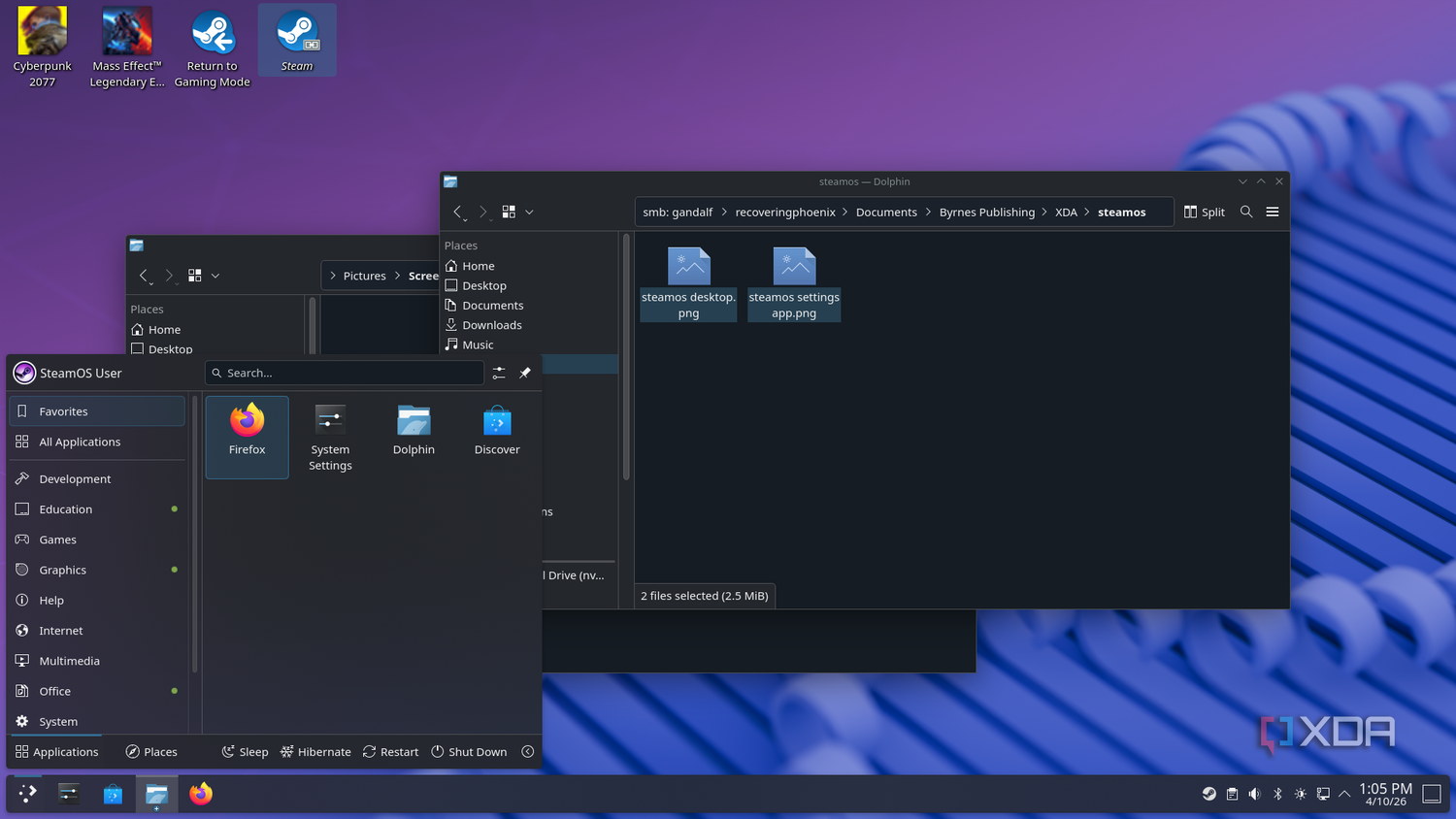Click 'smb: gandalf' breadcrumb
The image size is (1456, 819).
coord(678,213)
